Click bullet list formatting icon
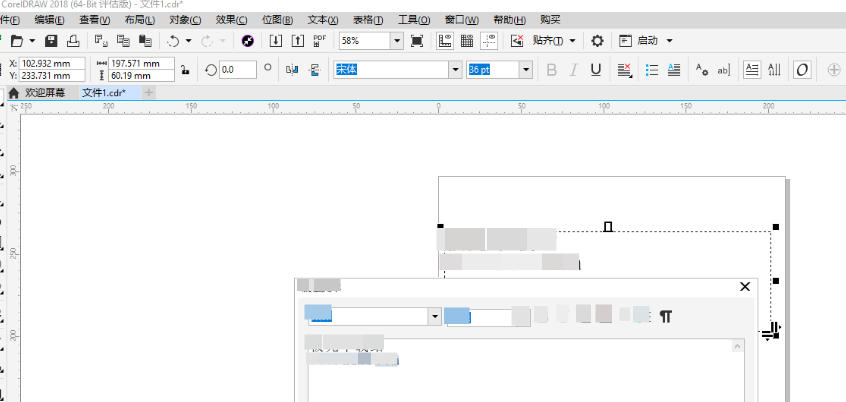Viewport: 846px width, 402px height. point(652,69)
